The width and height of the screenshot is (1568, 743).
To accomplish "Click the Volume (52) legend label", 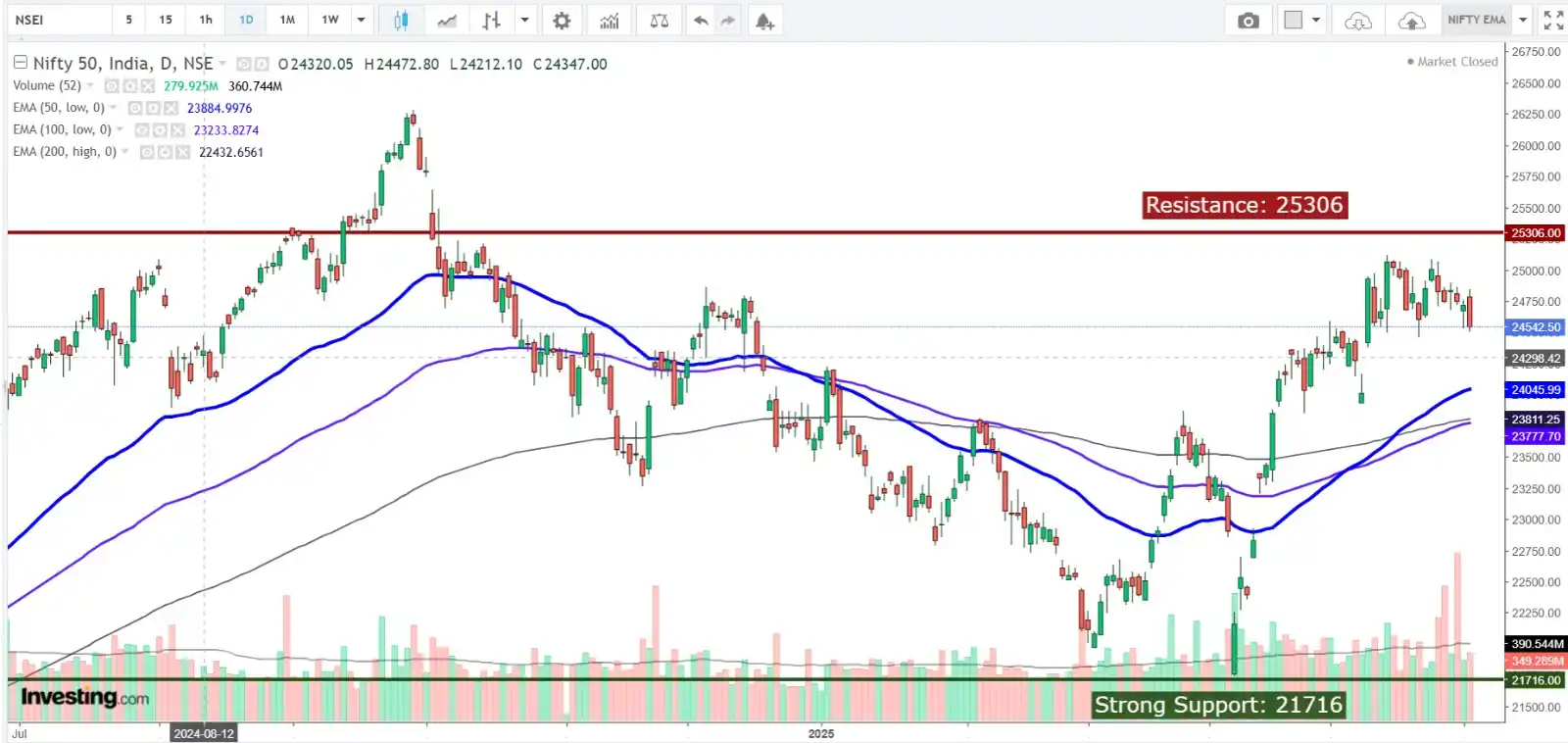I will [47, 85].
